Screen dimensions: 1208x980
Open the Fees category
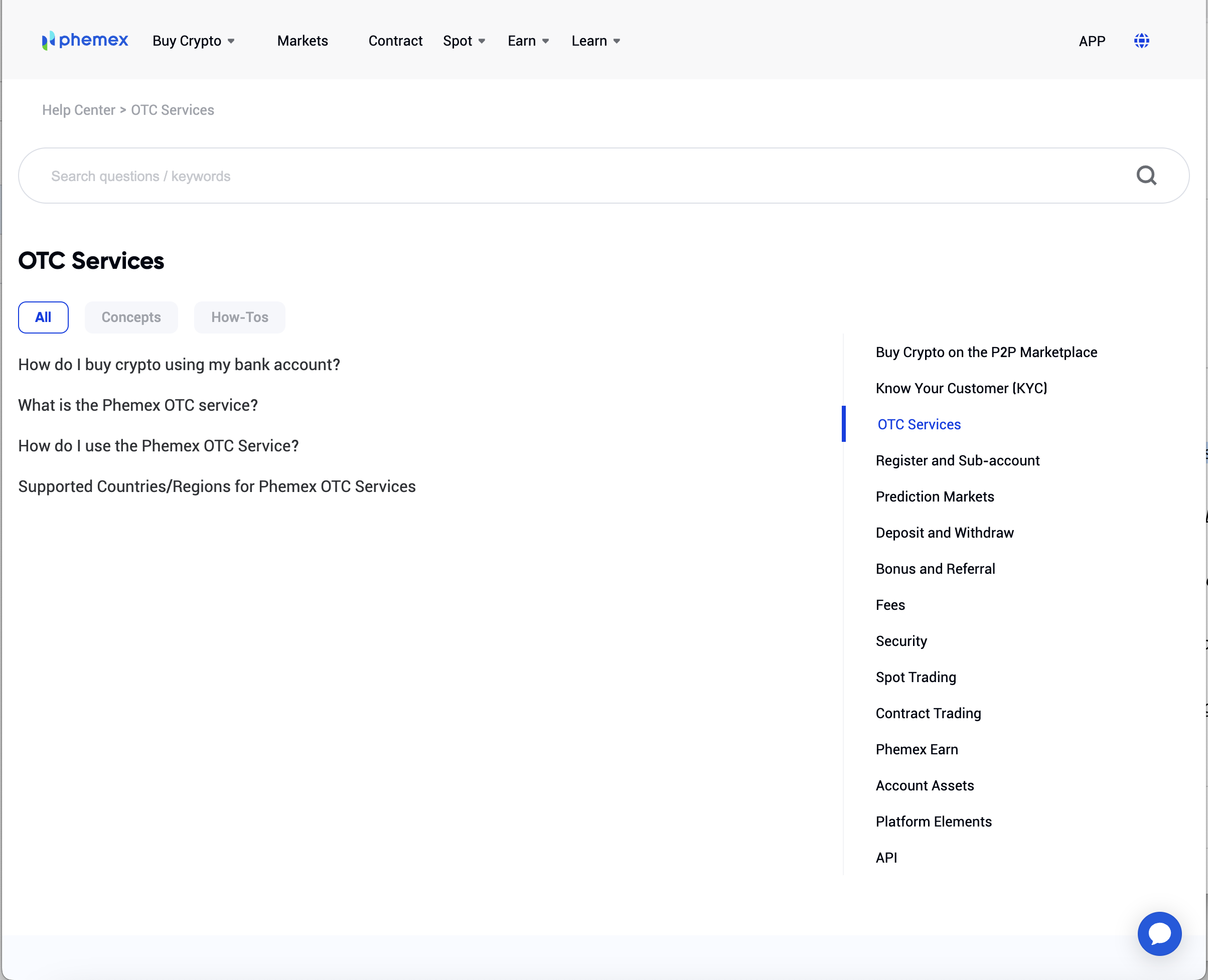tap(890, 605)
